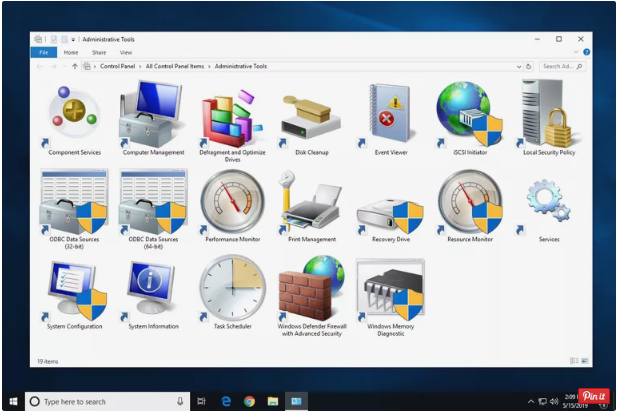Viewport: 621px width, 413px height.
Task: Open the File ribbon tab
Action: [44, 52]
